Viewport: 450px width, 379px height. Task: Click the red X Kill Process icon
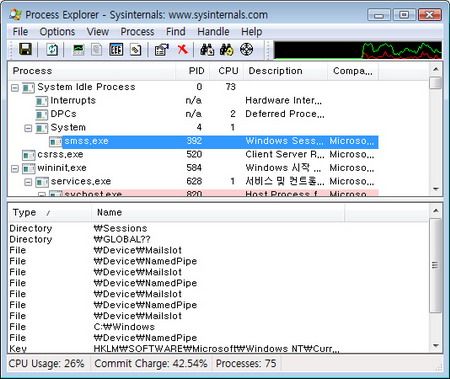pos(182,49)
